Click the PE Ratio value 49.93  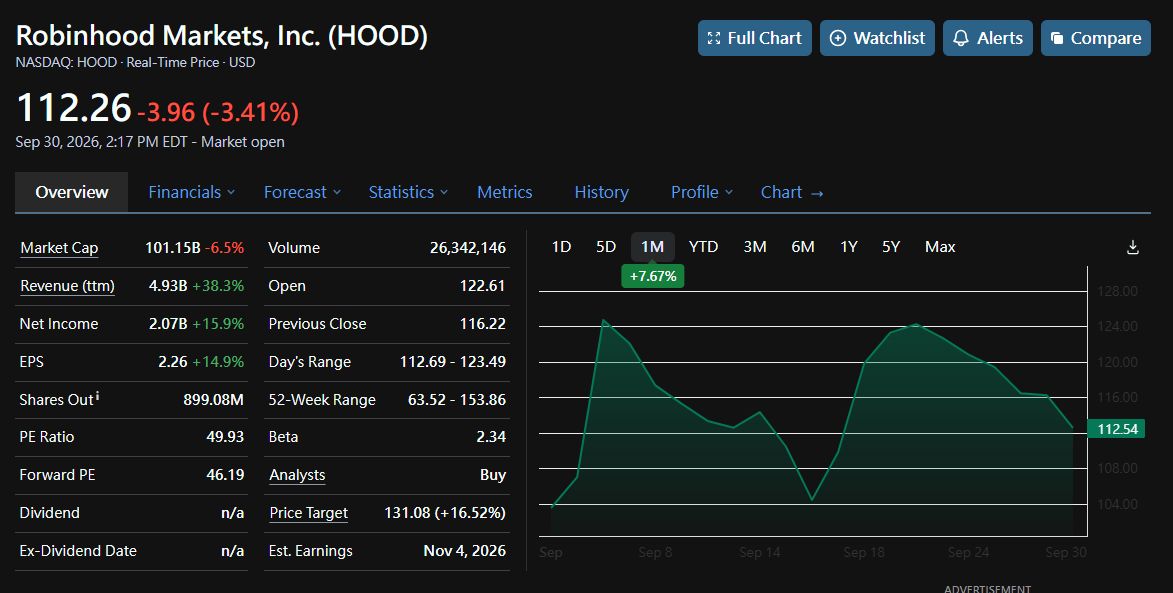(225, 437)
